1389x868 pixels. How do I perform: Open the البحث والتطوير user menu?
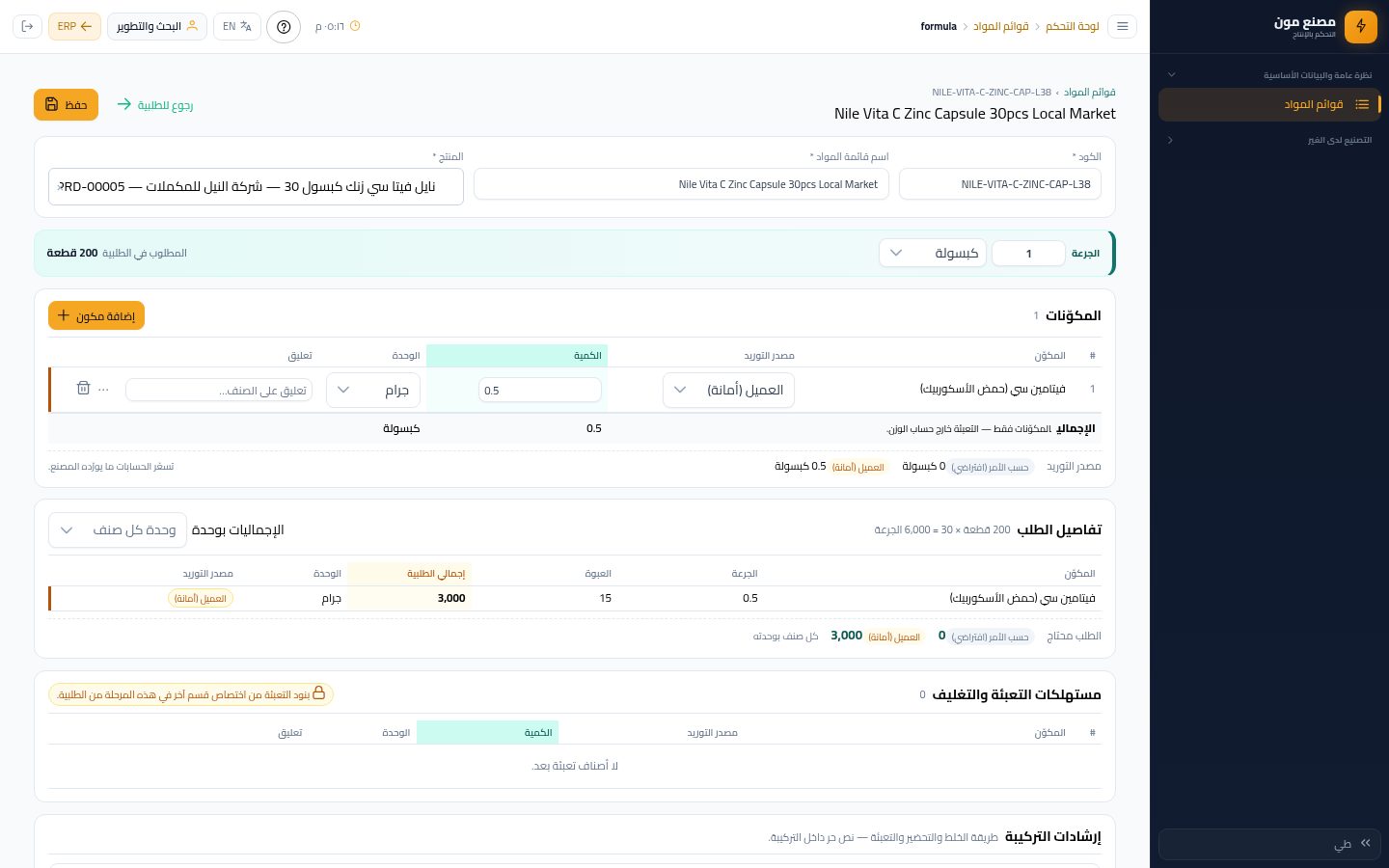tap(157, 26)
